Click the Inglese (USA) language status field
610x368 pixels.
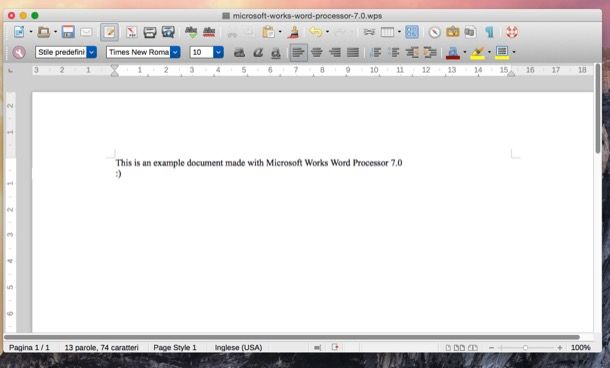click(238, 347)
